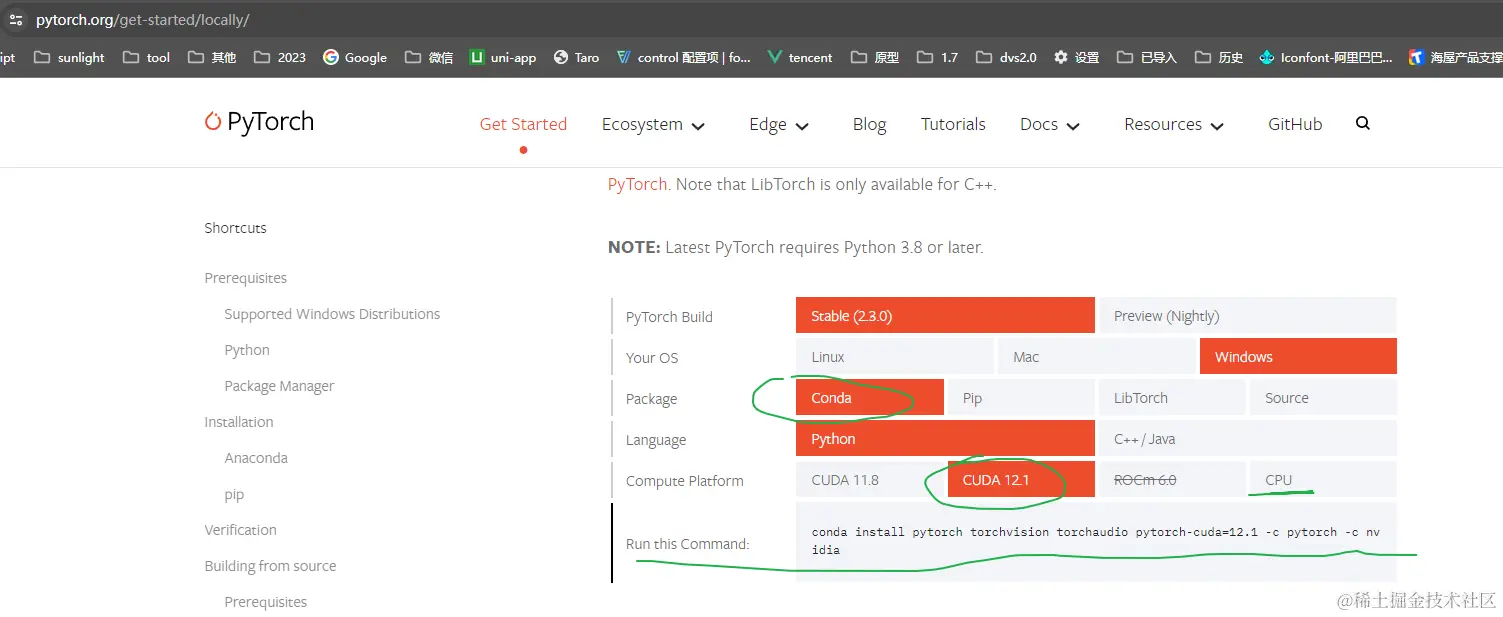Open the 1.7 bookmark folder
The height and width of the screenshot is (617, 1503).
point(937,57)
